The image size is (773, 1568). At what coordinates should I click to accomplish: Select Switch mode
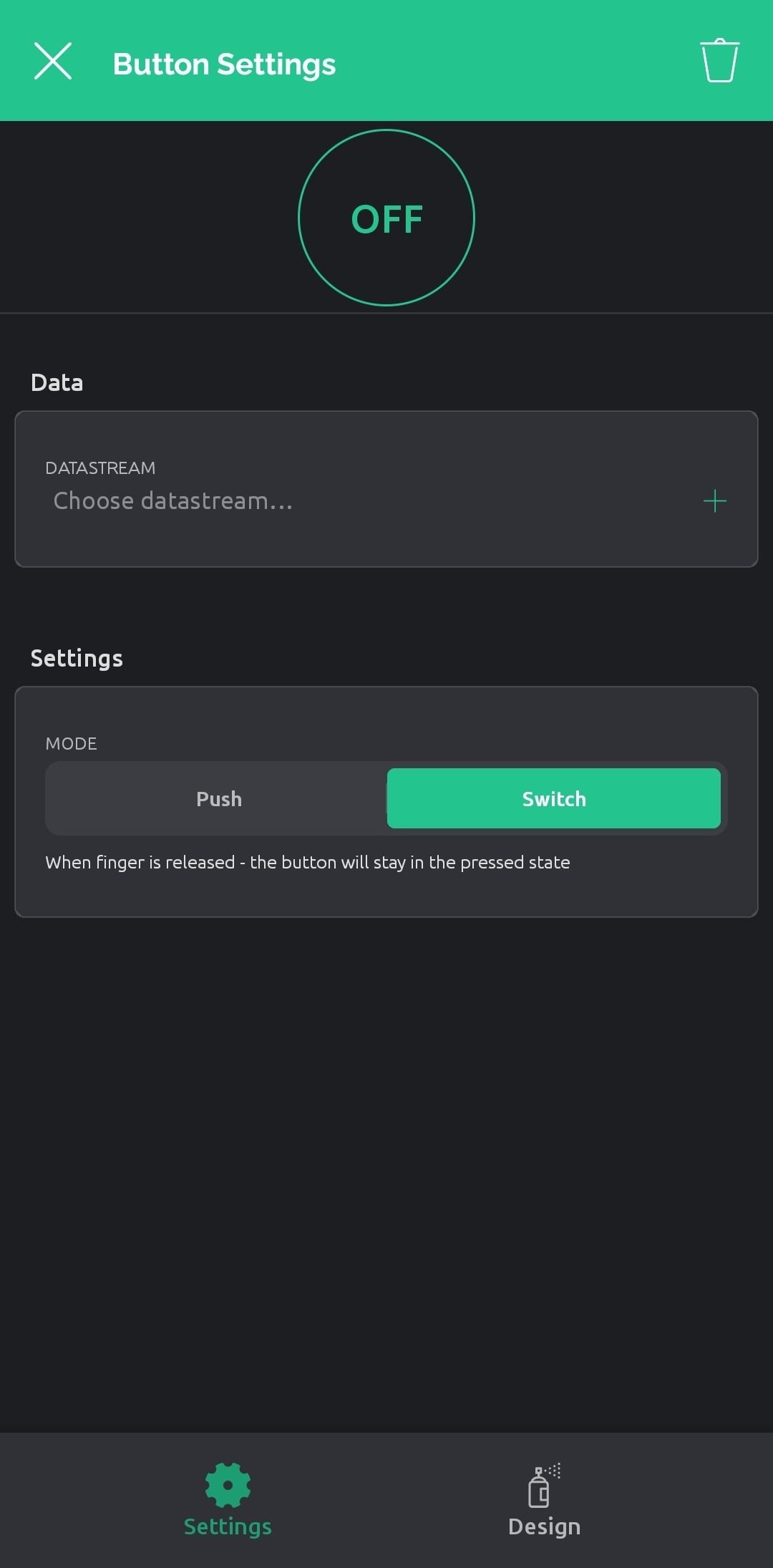[553, 799]
